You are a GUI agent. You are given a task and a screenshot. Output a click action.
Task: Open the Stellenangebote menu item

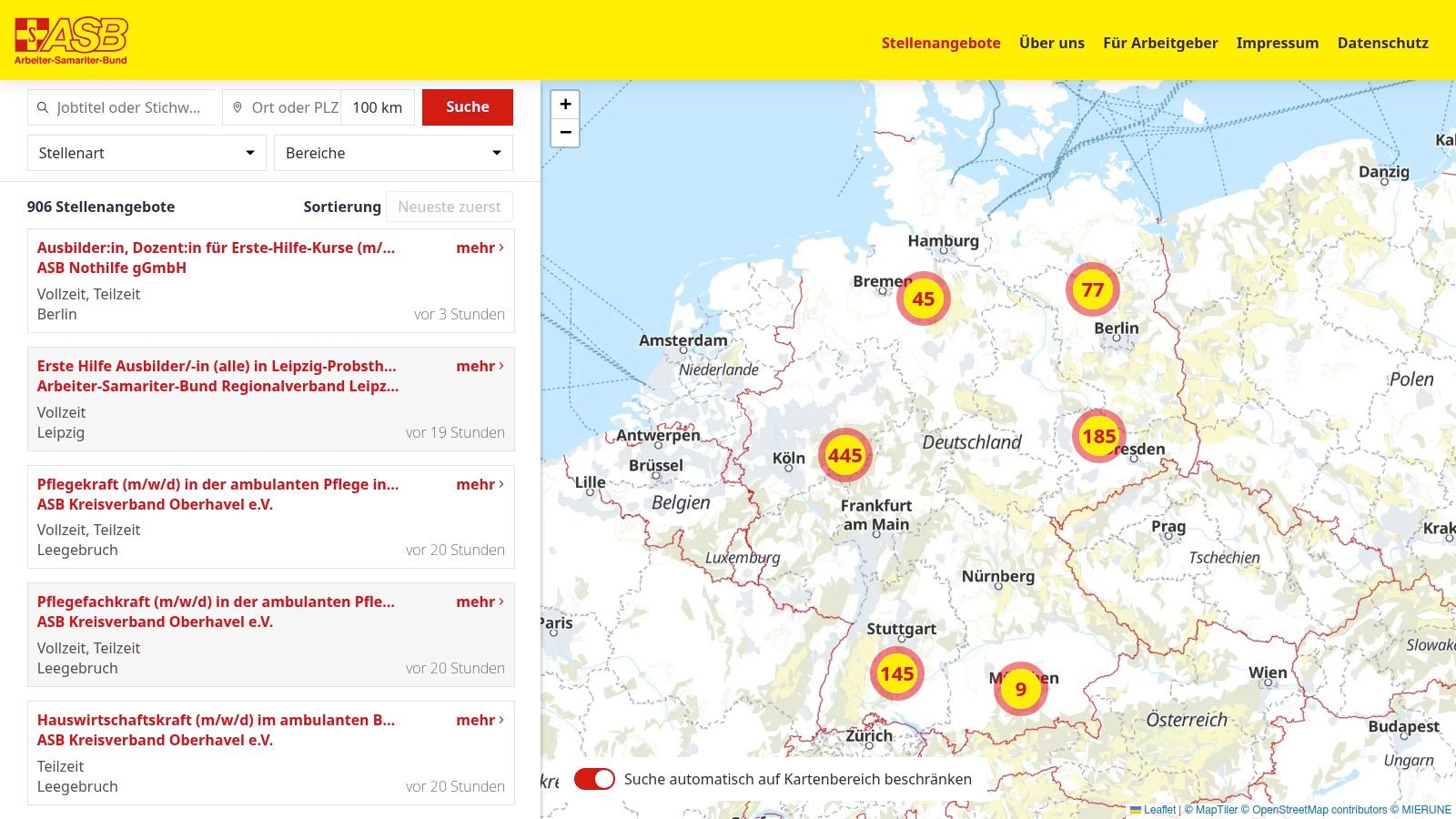pos(941,43)
